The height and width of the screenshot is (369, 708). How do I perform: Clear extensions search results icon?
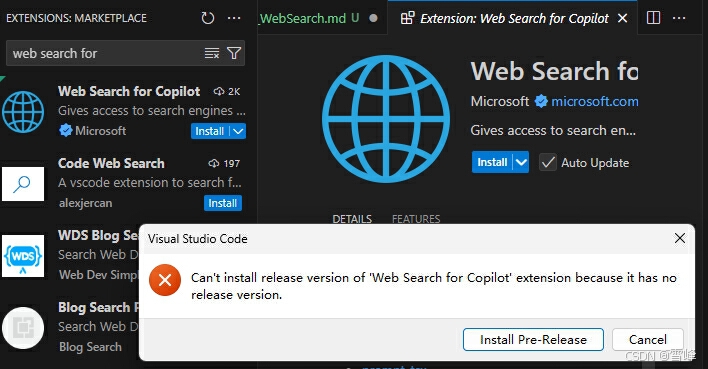pyautogui.click(x=212, y=53)
